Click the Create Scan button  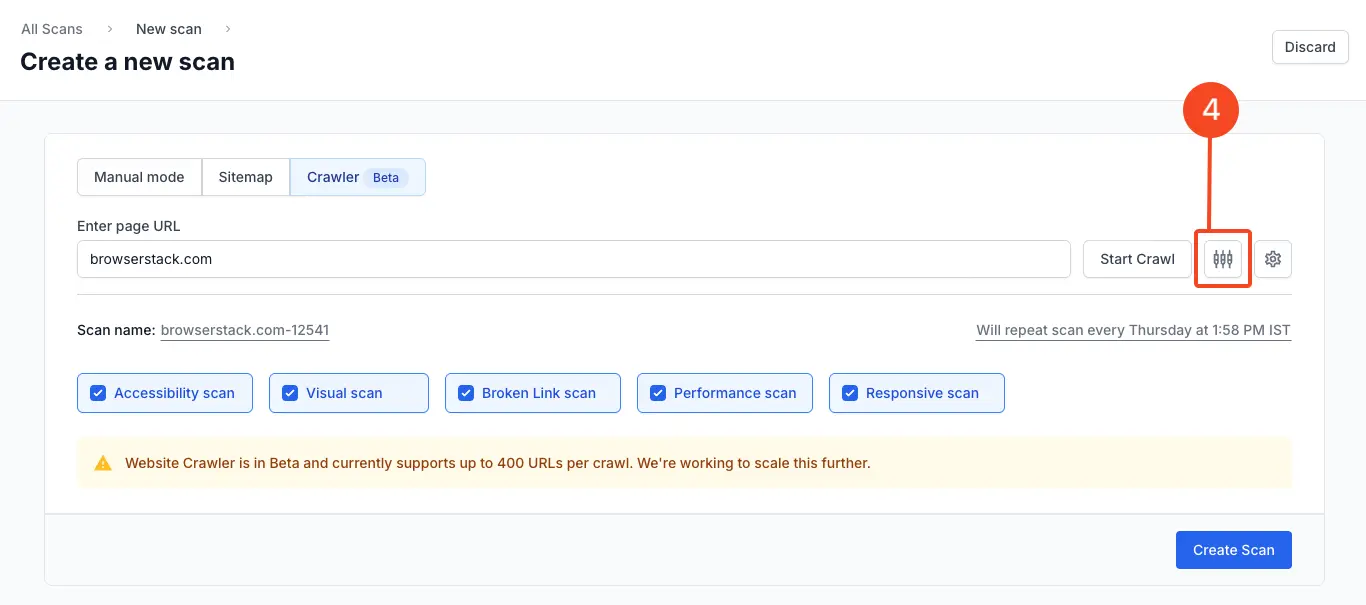click(x=1233, y=550)
